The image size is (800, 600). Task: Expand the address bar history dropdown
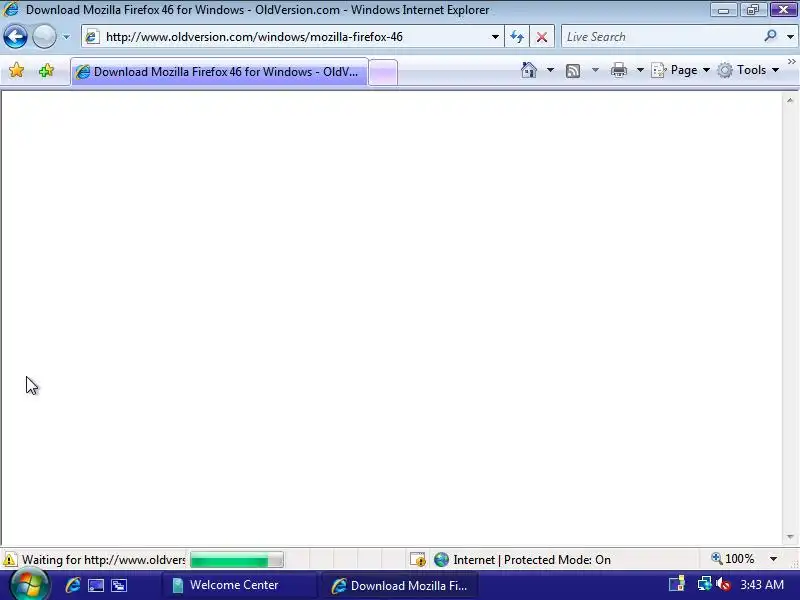pyautogui.click(x=495, y=37)
